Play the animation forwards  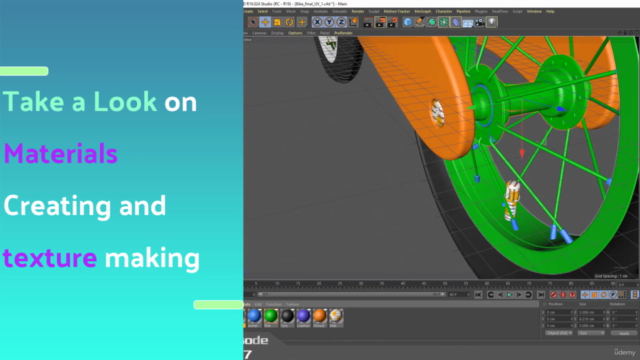pyautogui.click(x=509, y=295)
